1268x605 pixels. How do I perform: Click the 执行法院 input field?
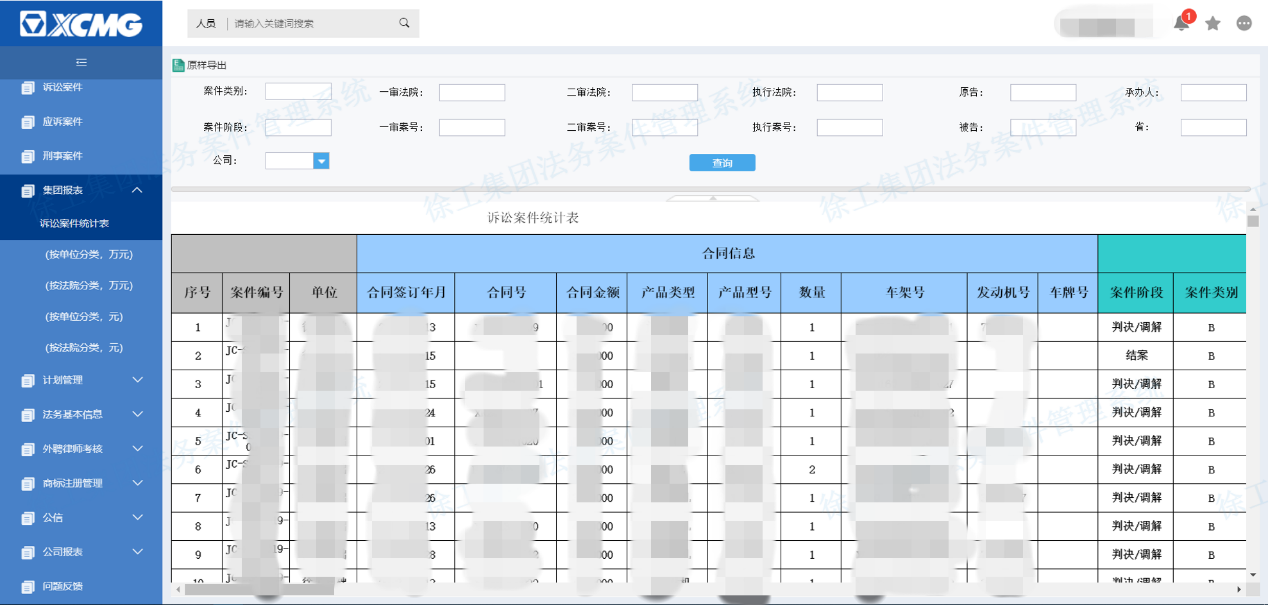pyautogui.click(x=850, y=92)
